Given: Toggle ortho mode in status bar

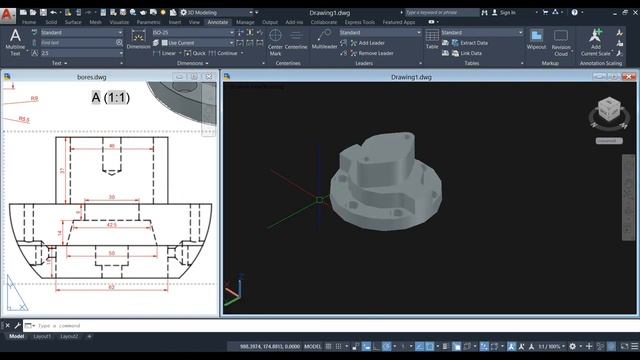Looking at the screenshot, I should [x=376, y=346].
